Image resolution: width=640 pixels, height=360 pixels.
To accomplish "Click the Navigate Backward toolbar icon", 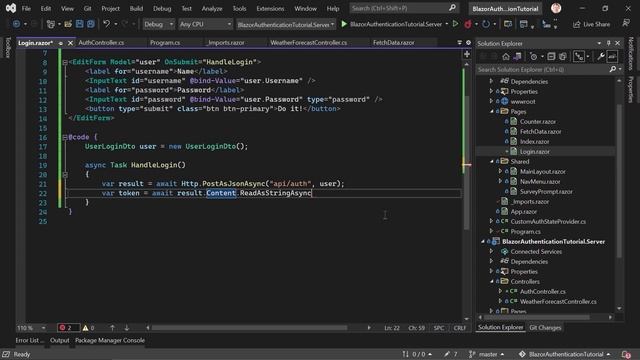I will coord(16,24).
